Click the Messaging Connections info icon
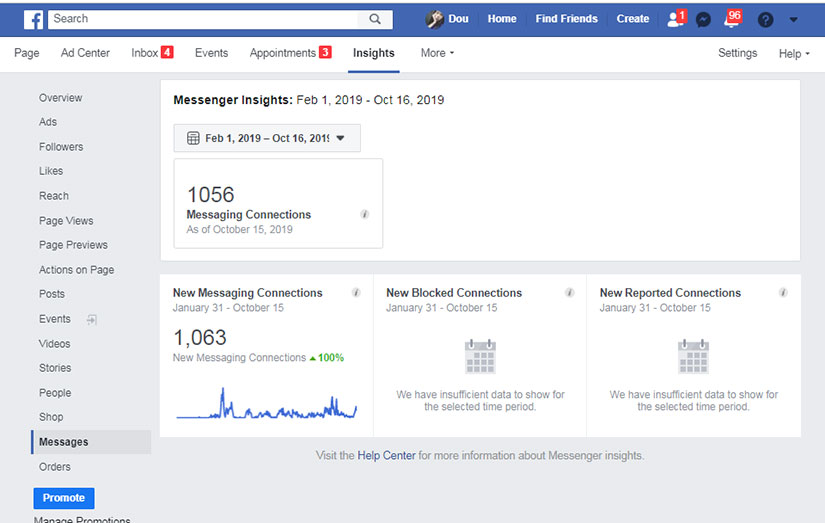Viewport: 825px width, 523px height. click(365, 214)
